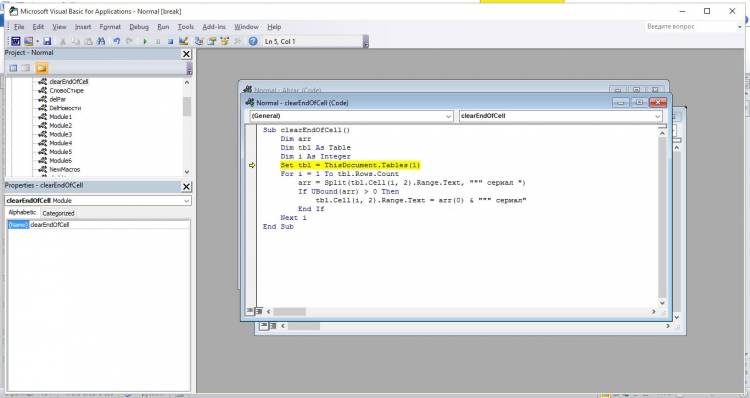Click View Code icon in Project panel
Viewport: 750px width, 398px height.
pyautogui.click(x=13, y=68)
